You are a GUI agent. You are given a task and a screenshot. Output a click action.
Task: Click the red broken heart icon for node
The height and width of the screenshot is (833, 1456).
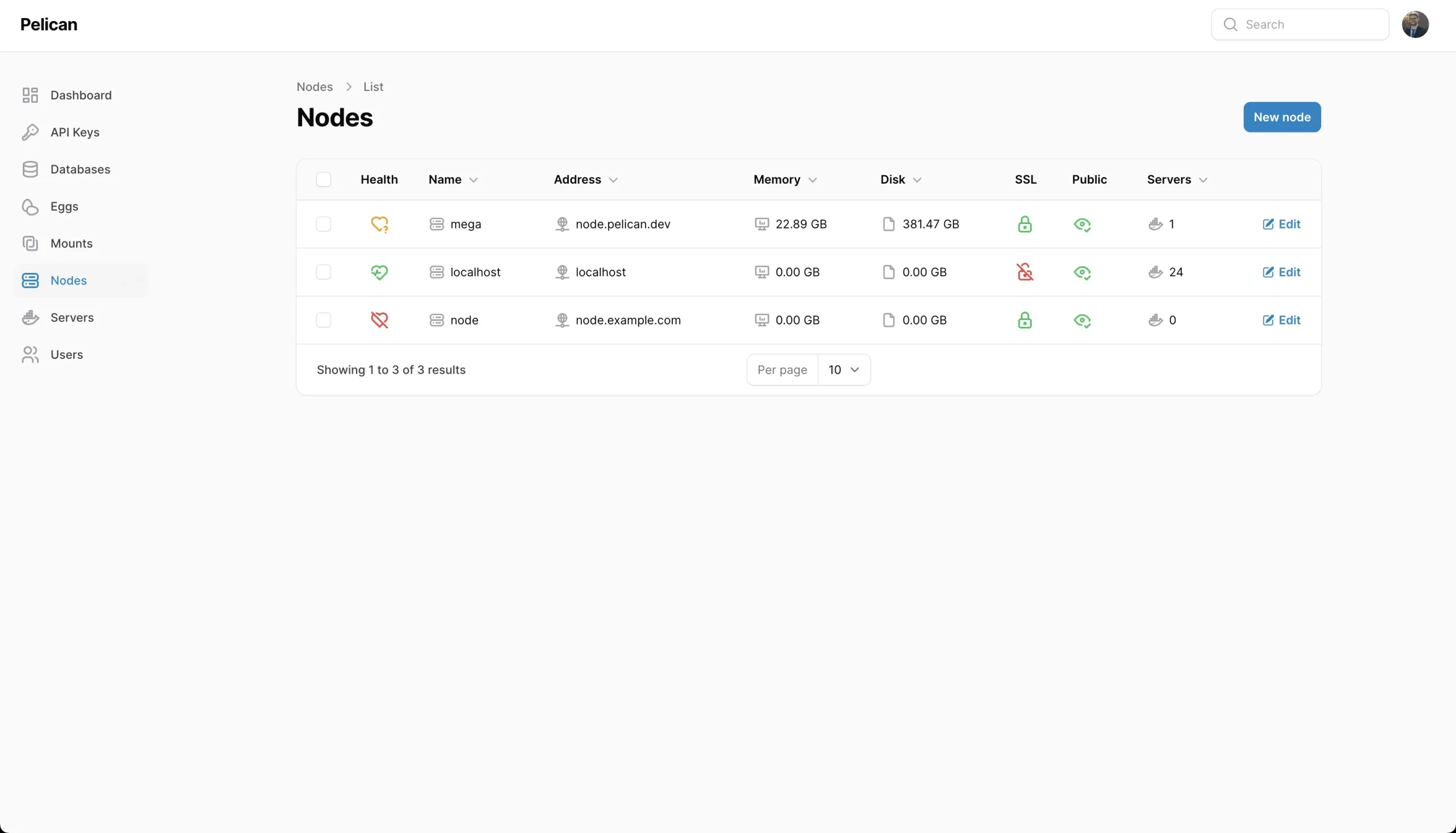pos(379,320)
